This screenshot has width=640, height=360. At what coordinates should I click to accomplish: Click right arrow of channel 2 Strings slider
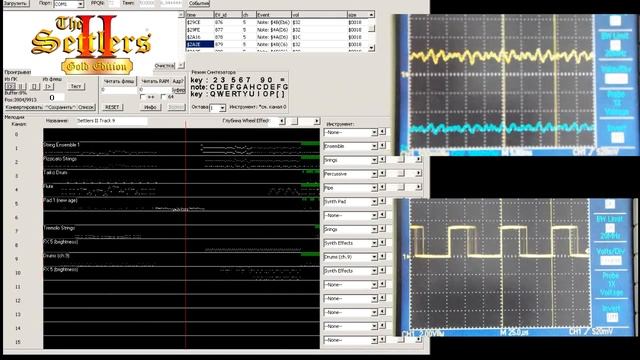[x=418, y=160]
